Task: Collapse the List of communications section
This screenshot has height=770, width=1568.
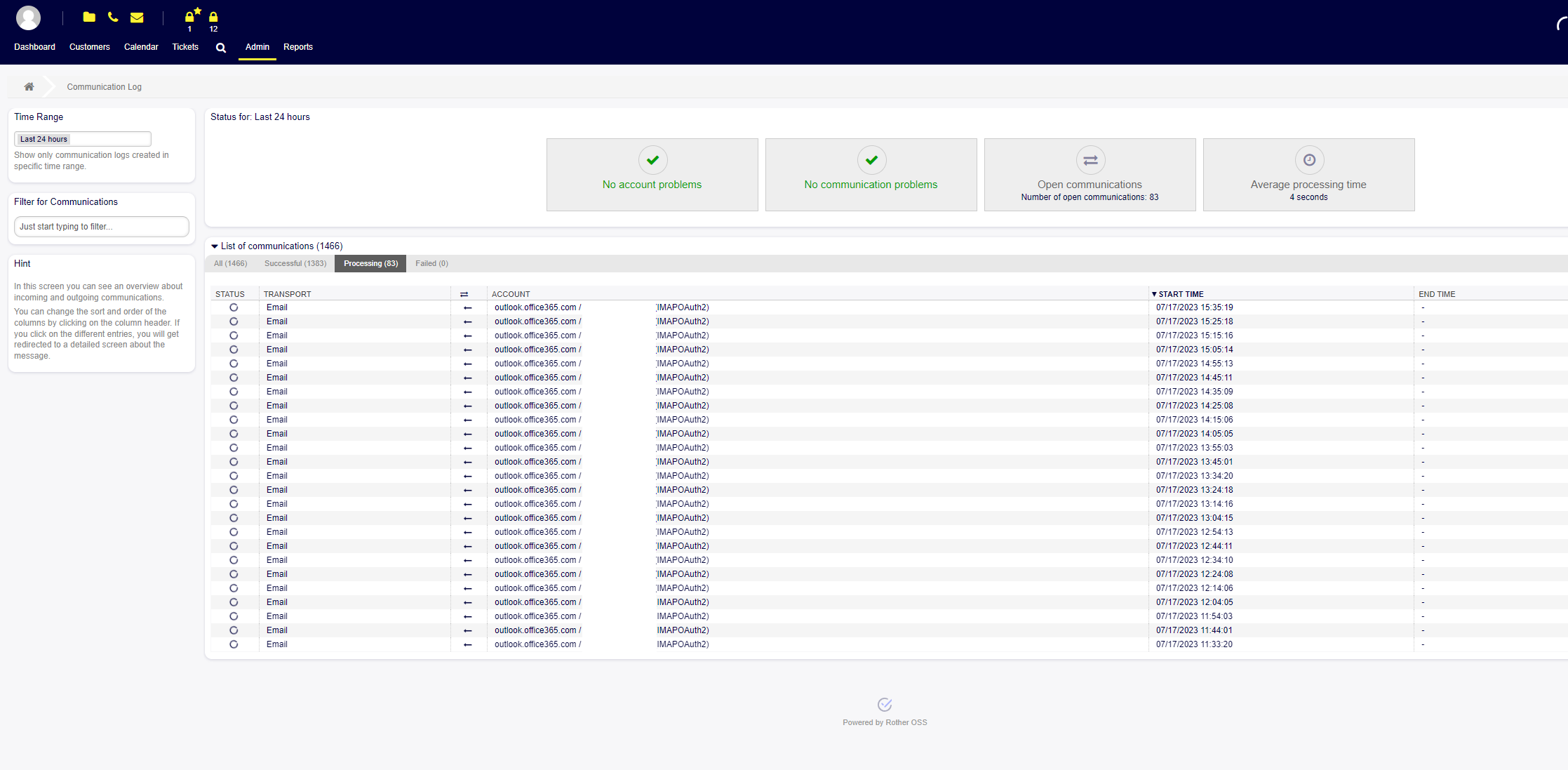Action: click(215, 246)
